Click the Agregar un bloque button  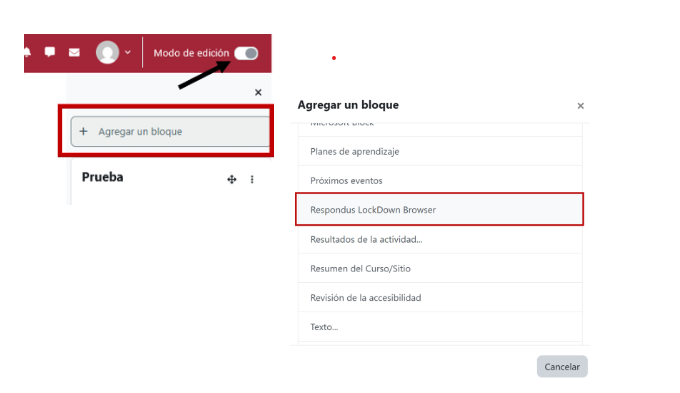point(170,131)
